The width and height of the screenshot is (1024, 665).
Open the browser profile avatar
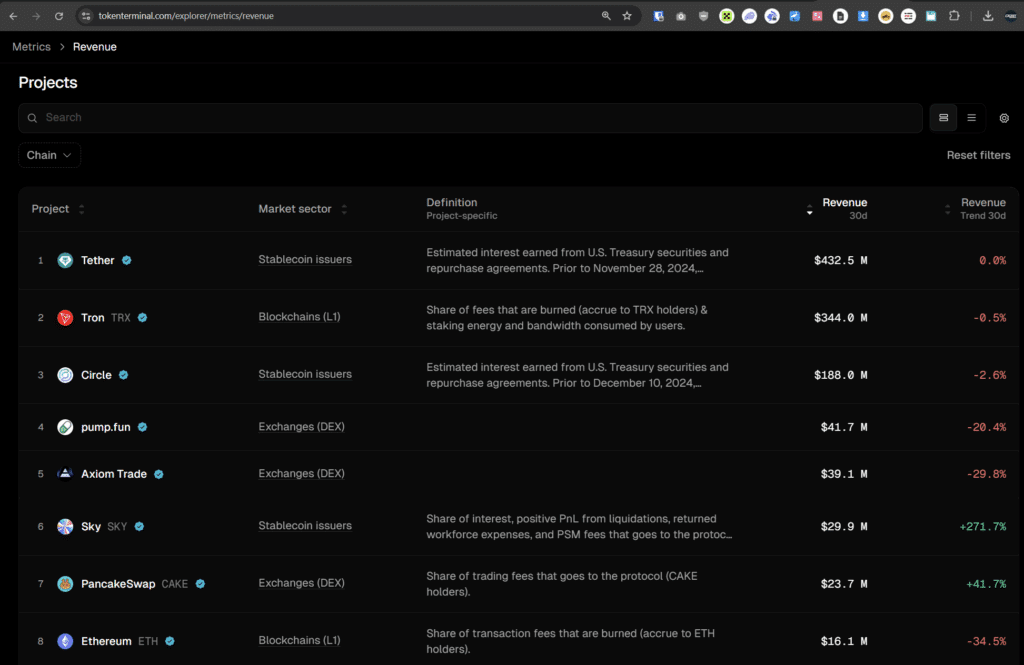point(1011,16)
